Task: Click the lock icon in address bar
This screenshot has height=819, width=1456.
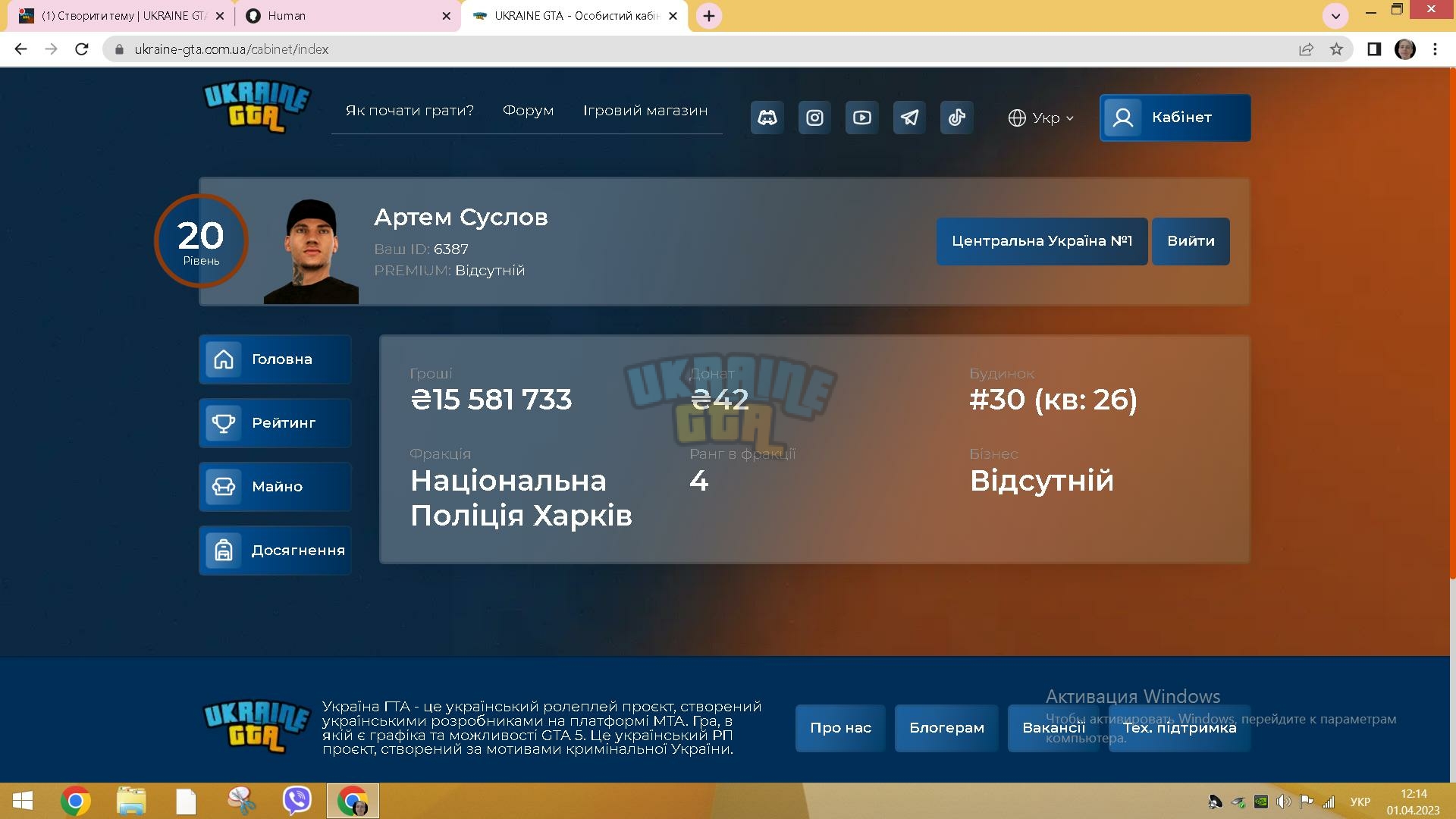Action: pyautogui.click(x=119, y=49)
